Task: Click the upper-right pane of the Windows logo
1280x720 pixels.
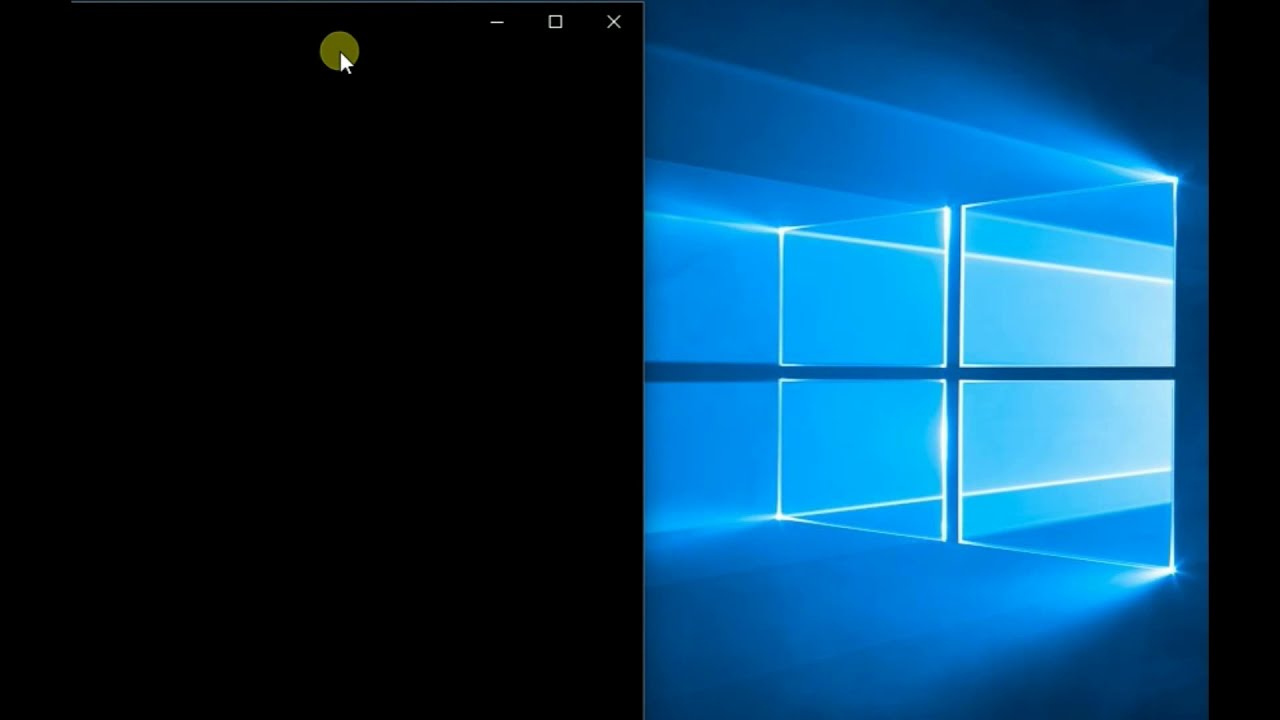Action: 1068,280
